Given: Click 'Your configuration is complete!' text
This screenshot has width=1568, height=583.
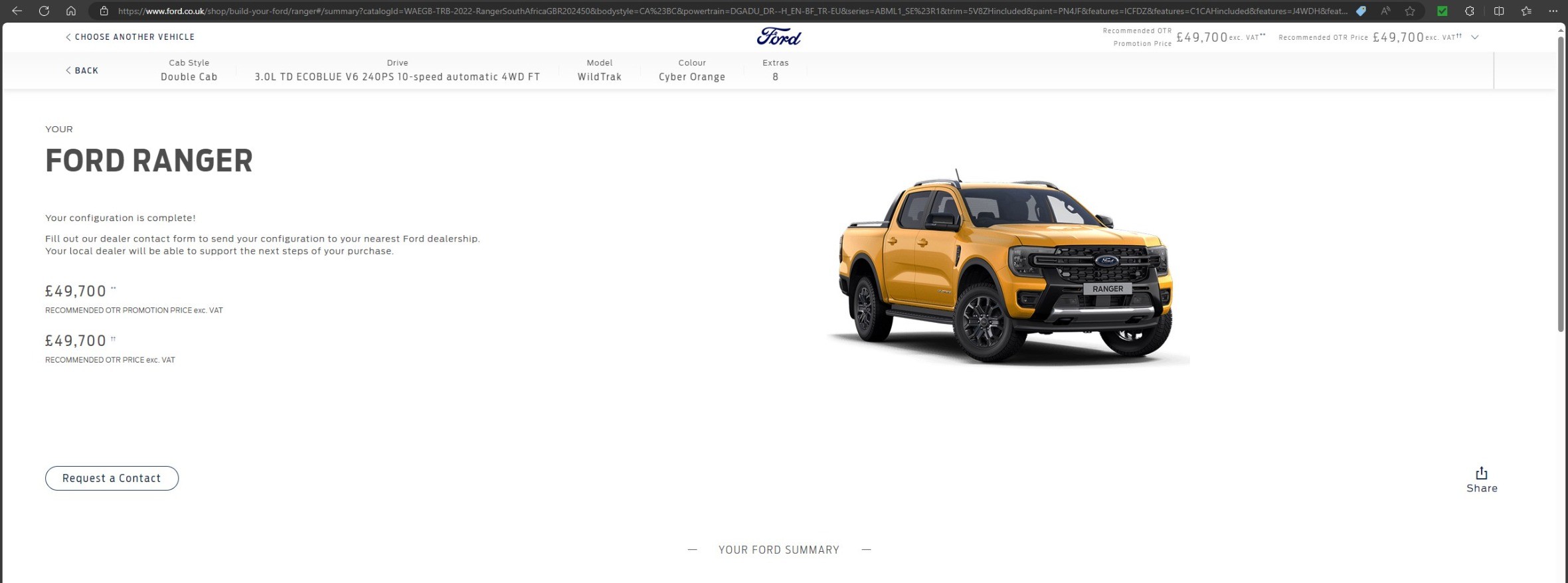Looking at the screenshot, I should pyautogui.click(x=120, y=218).
